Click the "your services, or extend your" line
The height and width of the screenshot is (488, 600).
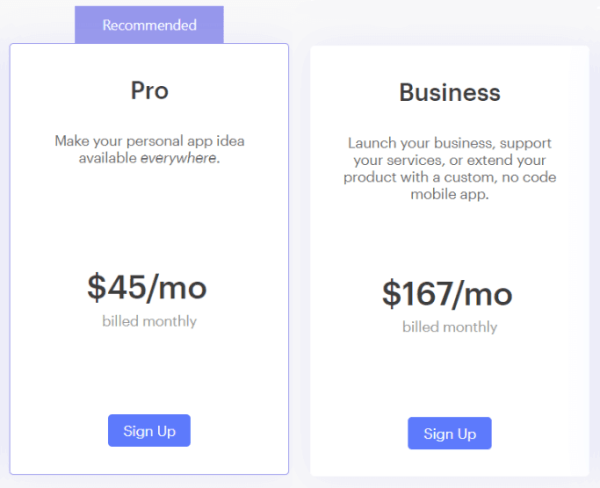tap(449, 160)
